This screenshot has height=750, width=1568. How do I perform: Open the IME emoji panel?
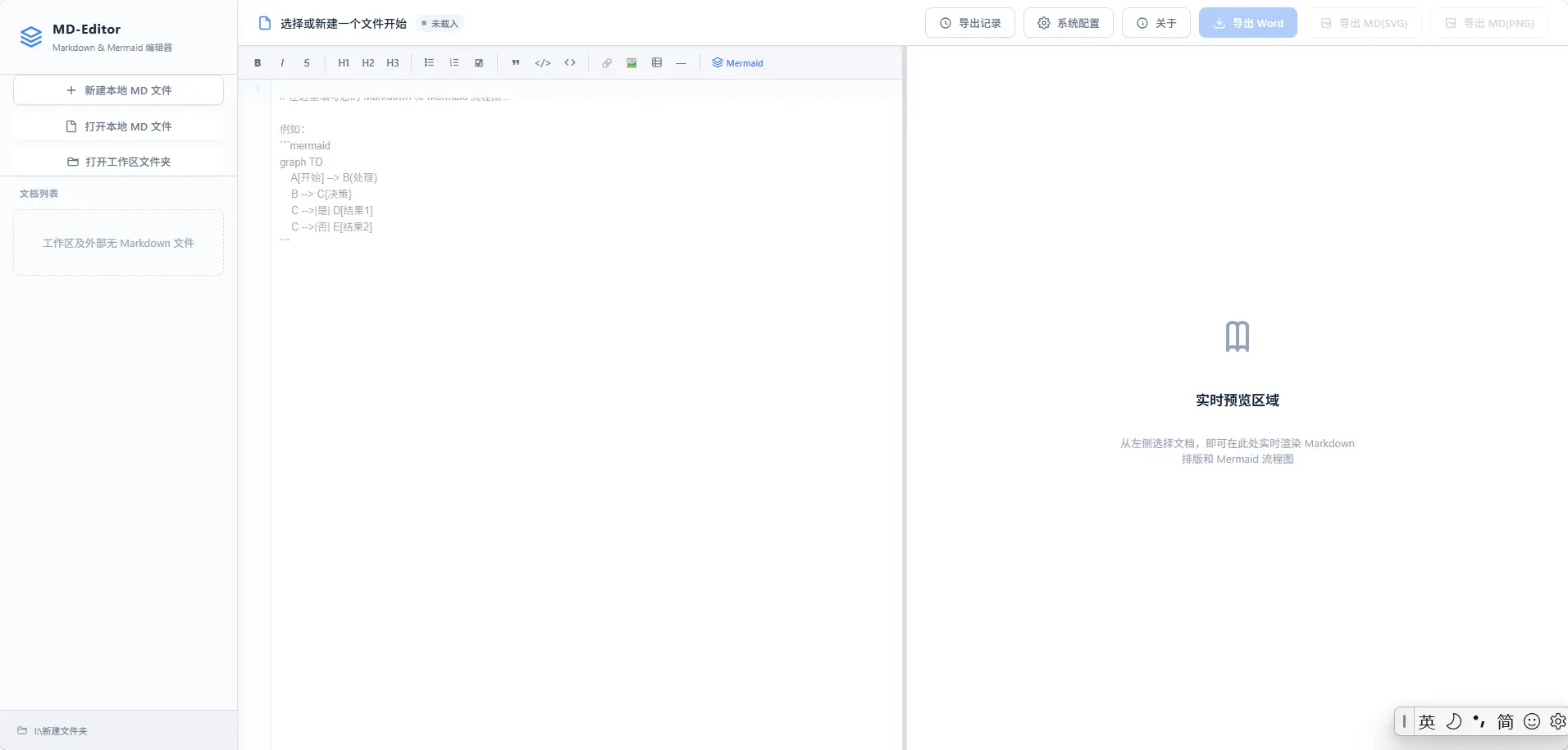tap(1532, 721)
